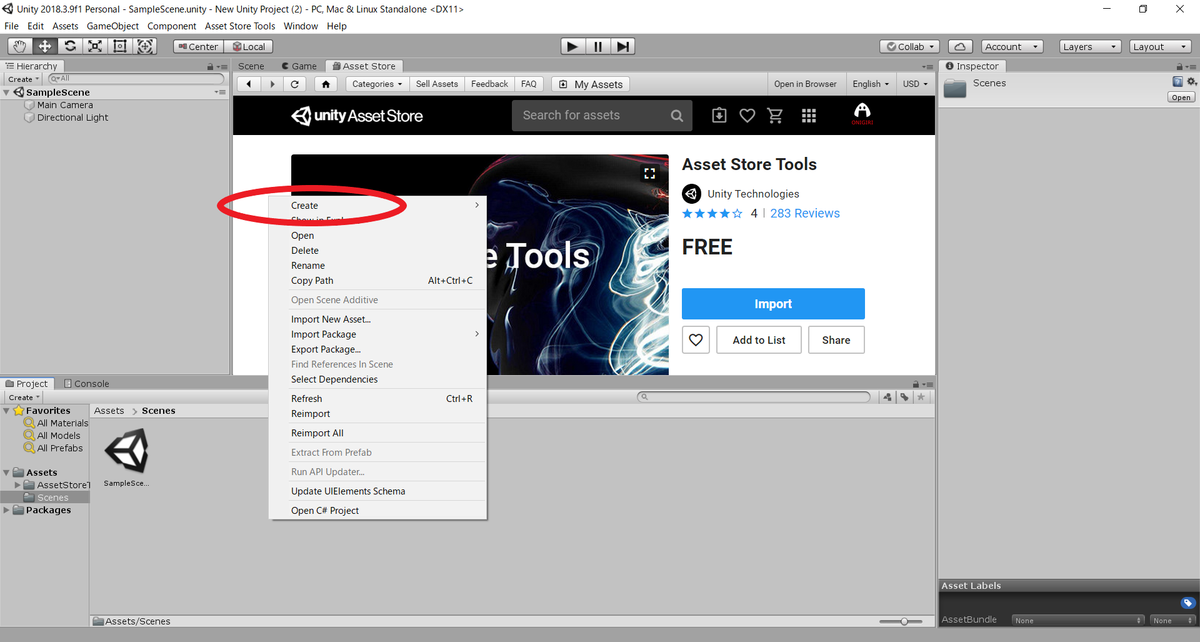
Task: Open the GameObject menu
Action: pos(112,26)
